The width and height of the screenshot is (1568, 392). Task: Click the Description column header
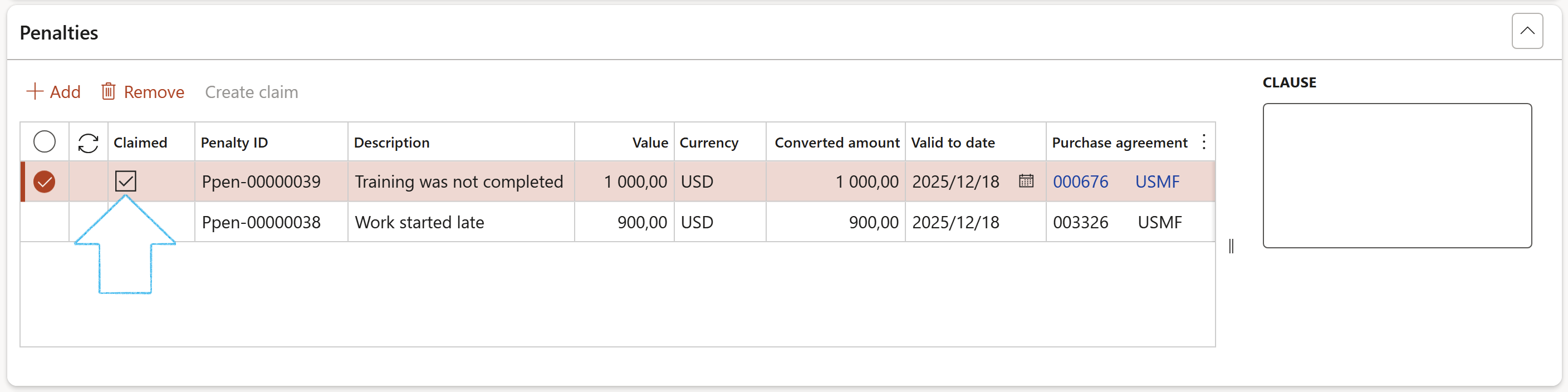[391, 143]
